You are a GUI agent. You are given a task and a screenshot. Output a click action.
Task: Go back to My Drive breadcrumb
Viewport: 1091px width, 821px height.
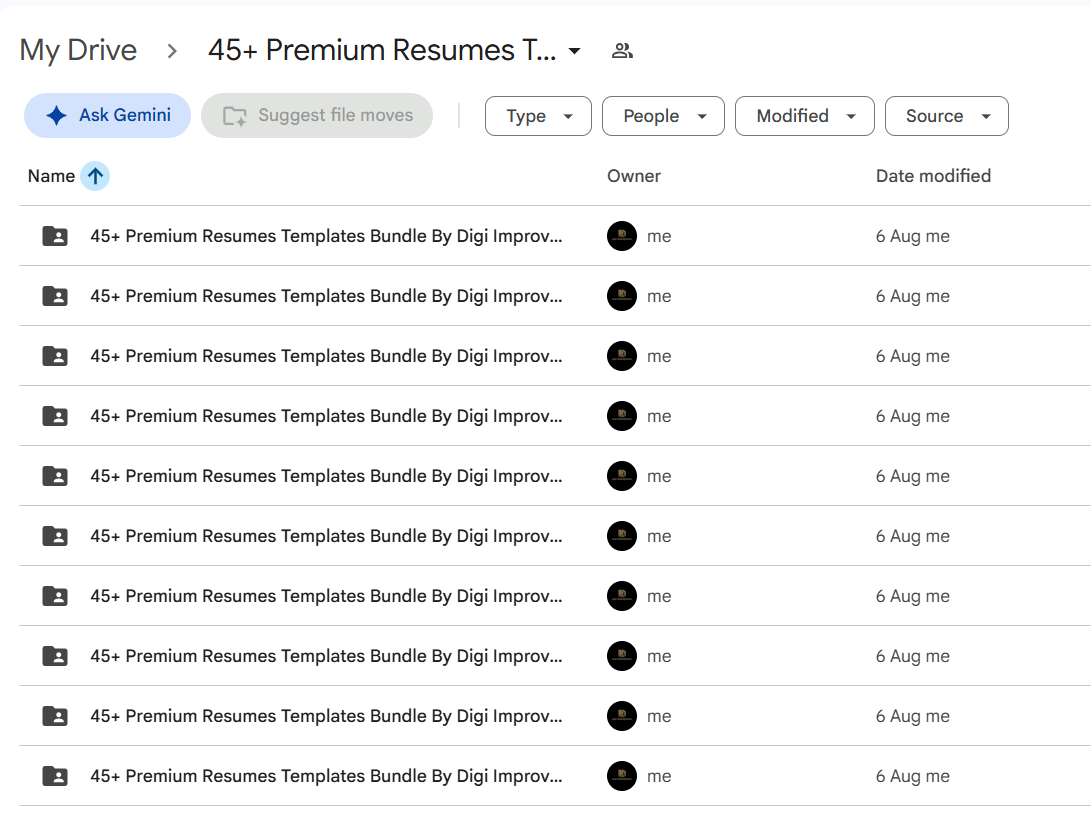click(78, 51)
